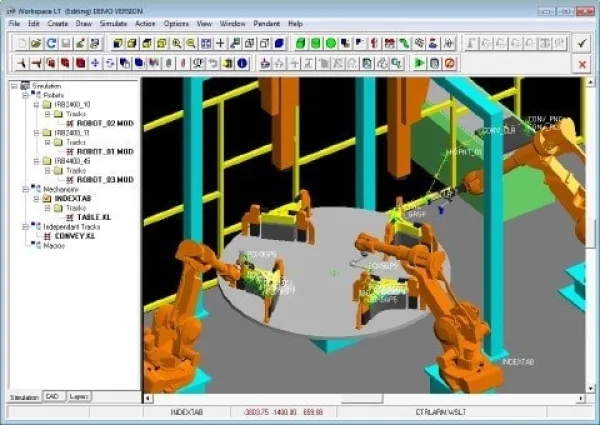Click the Open folder toolbar icon
The width and height of the screenshot is (600, 425).
click(x=36, y=43)
